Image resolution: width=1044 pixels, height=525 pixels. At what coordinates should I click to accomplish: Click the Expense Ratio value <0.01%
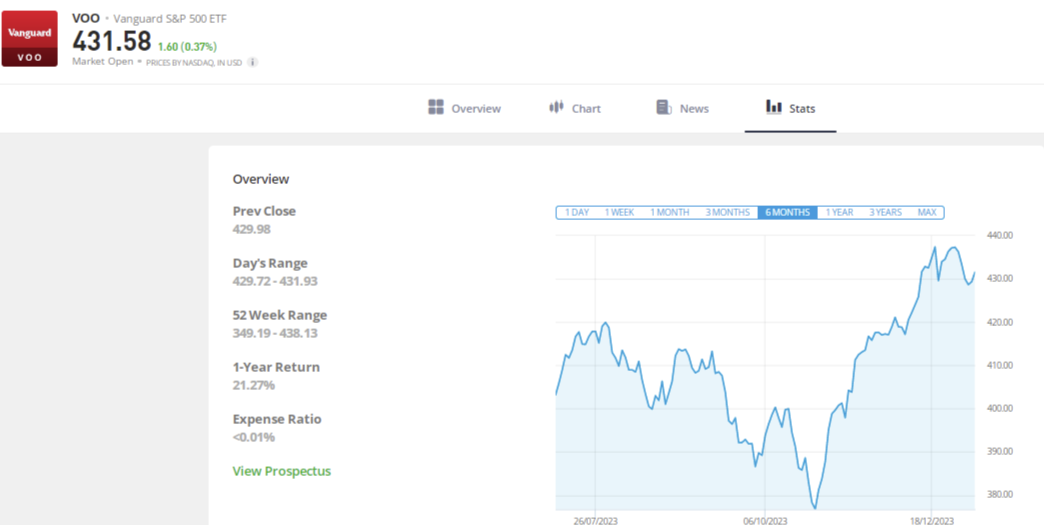[254, 437]
